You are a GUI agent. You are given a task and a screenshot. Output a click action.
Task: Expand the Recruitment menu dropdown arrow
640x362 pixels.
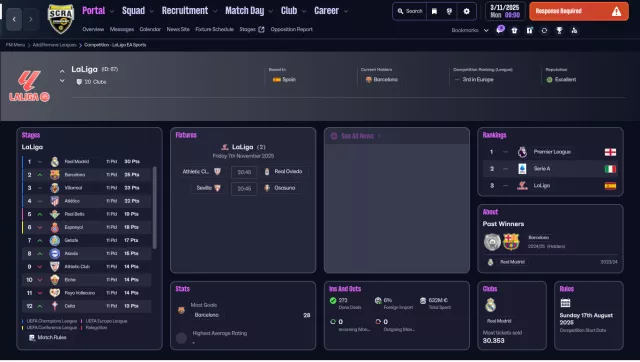coord(215,11)
